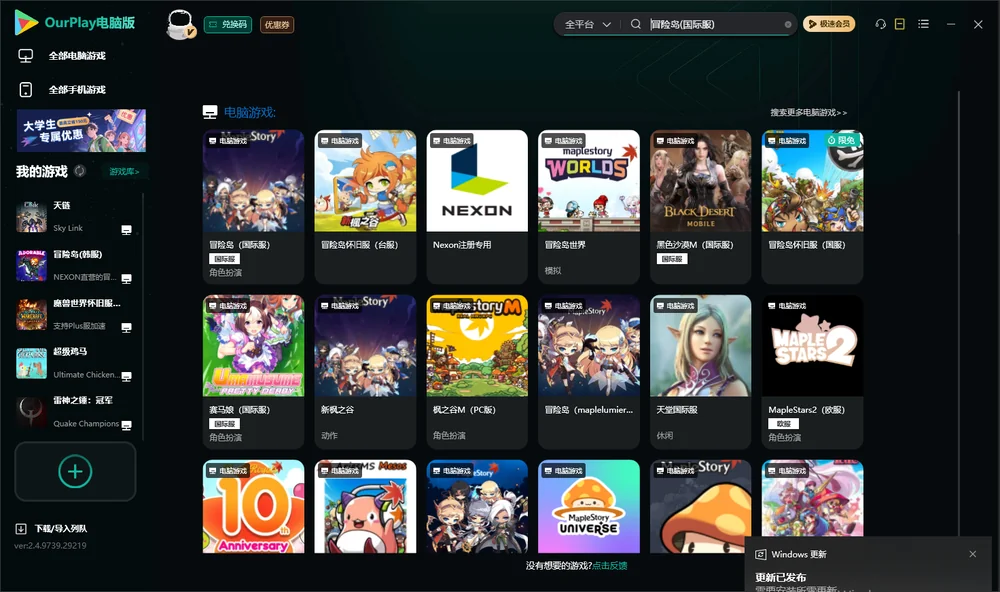The height and width of the screenshot is (592, 1000).
Task: Click the yellow mini-window mode icon
Action: click(900, 24)
